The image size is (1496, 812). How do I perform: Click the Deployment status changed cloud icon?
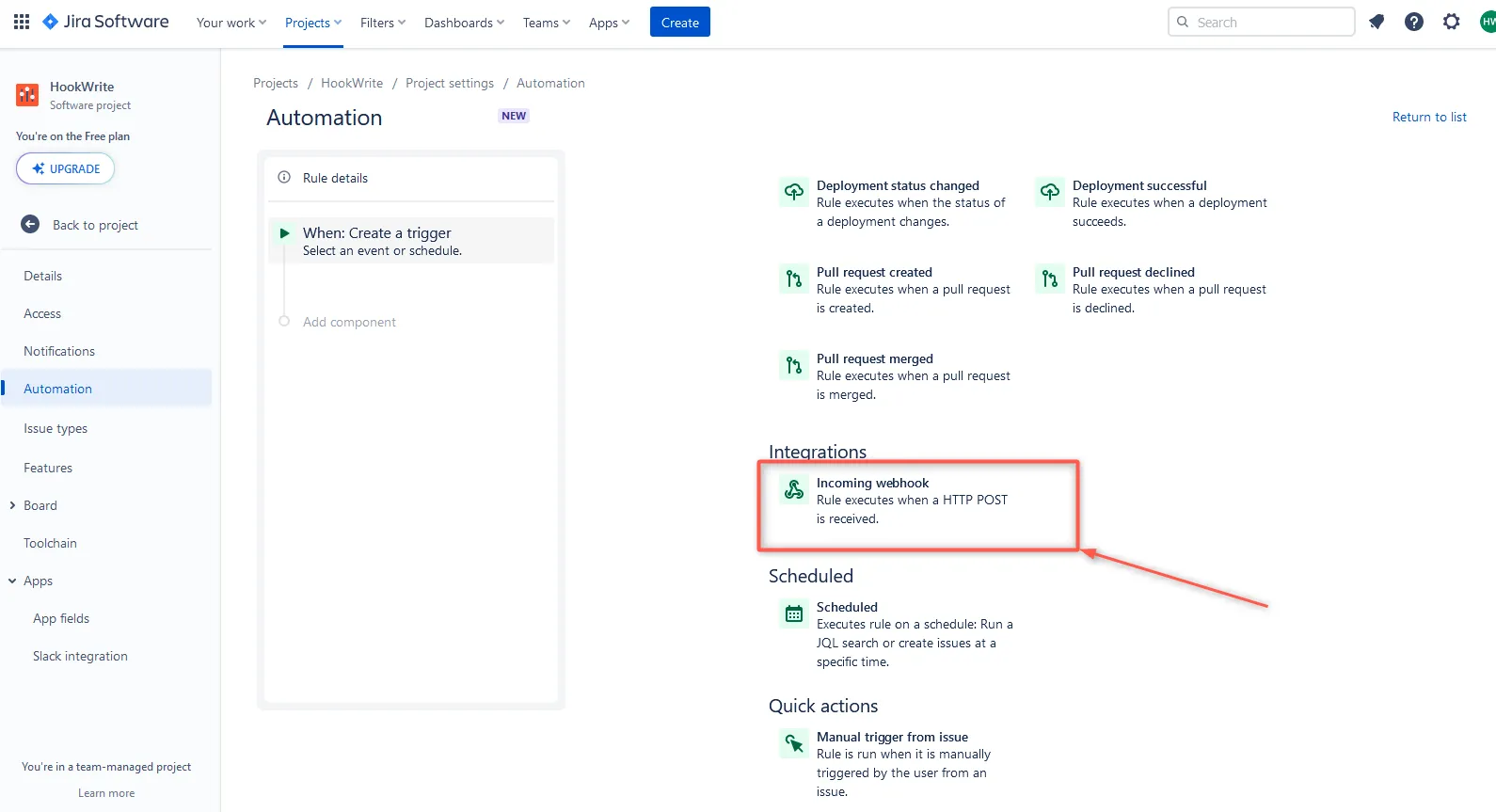tap(794, 192)
